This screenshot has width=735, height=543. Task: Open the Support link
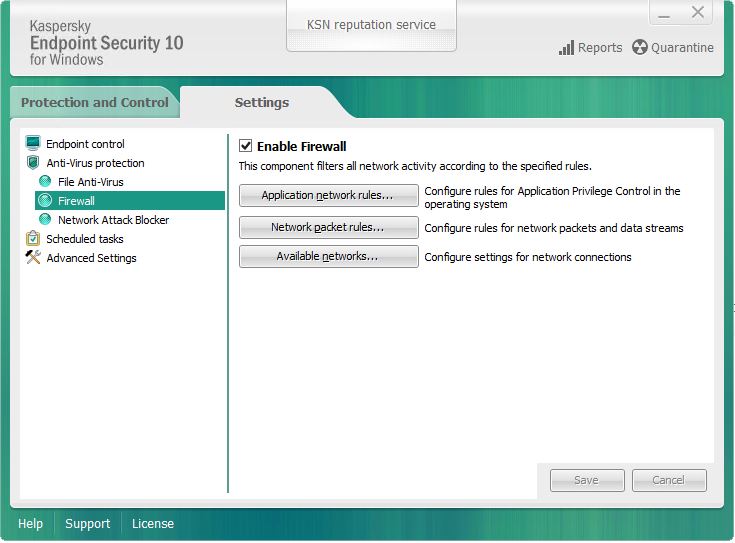[87, 523]
